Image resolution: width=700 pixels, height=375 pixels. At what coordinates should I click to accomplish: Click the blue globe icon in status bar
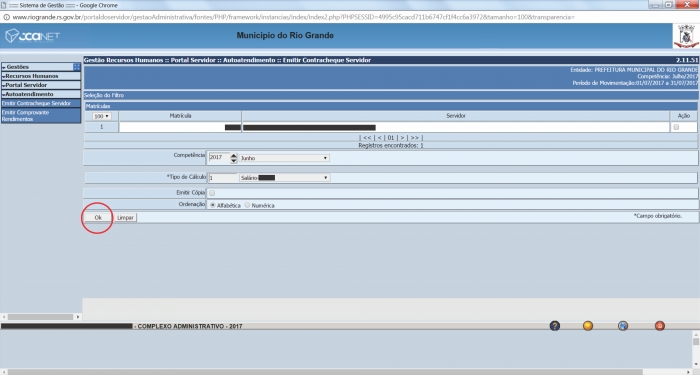point(623,326)
